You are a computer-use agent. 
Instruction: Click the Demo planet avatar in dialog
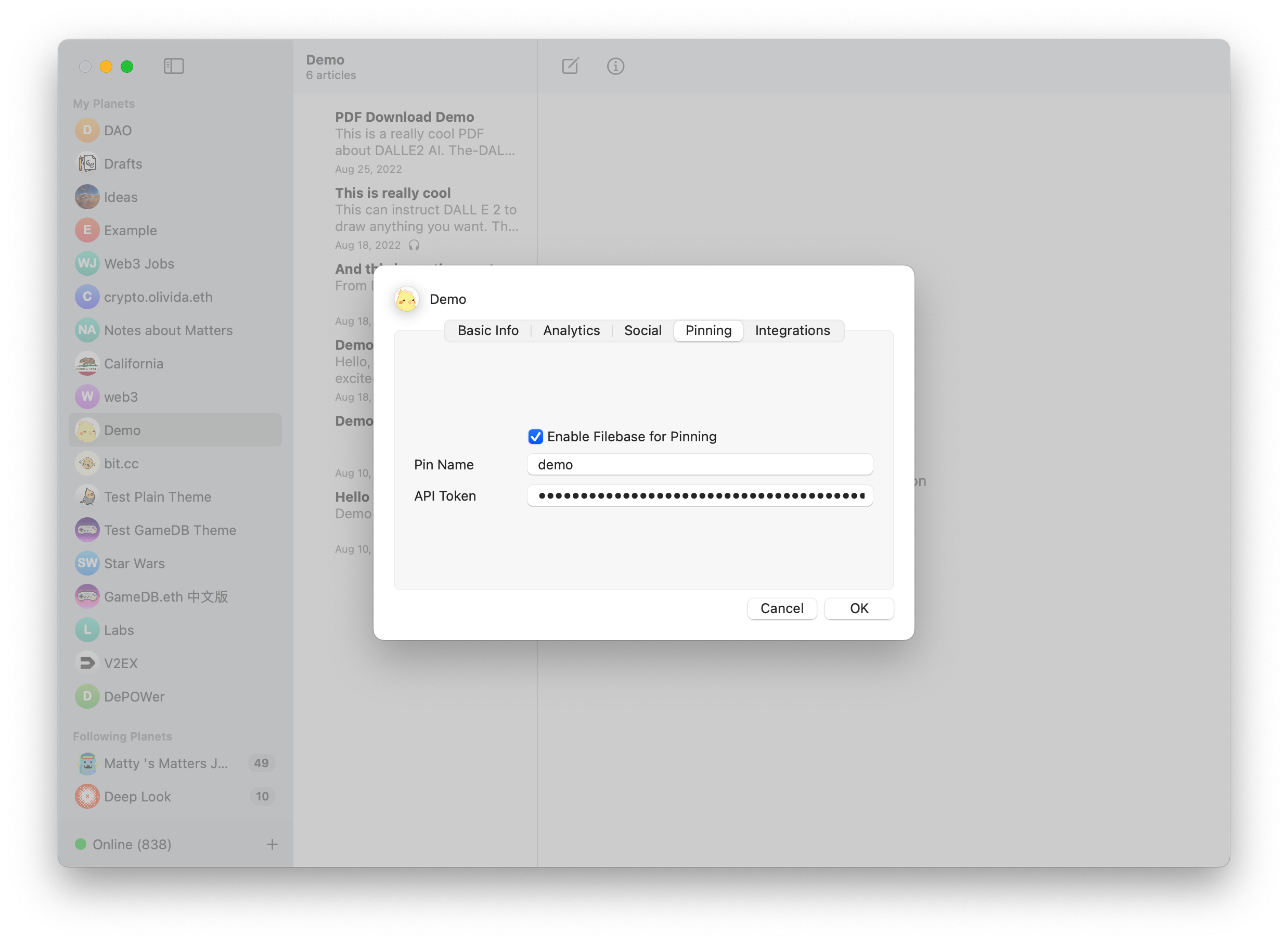click(407, 299)
